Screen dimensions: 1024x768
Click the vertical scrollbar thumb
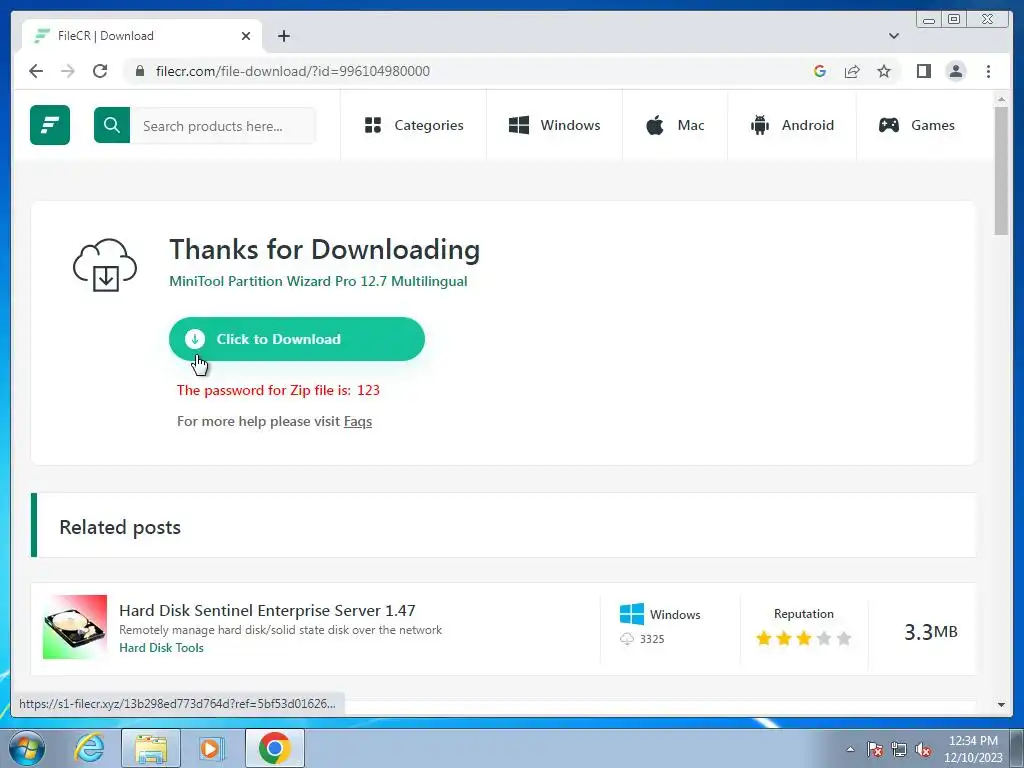[x=1001, y=170]
